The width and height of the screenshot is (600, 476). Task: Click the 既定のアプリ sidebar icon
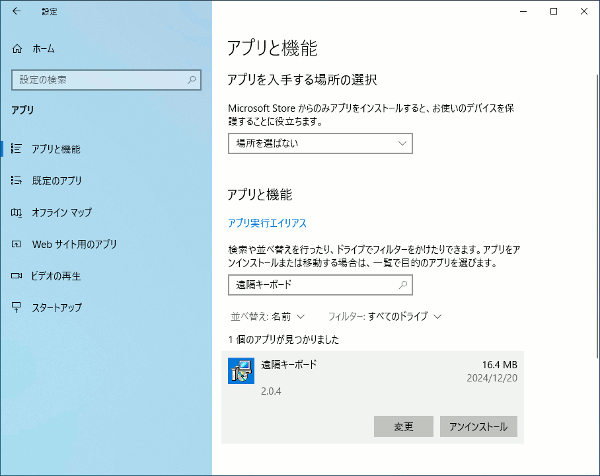click(x=16, y=181)
